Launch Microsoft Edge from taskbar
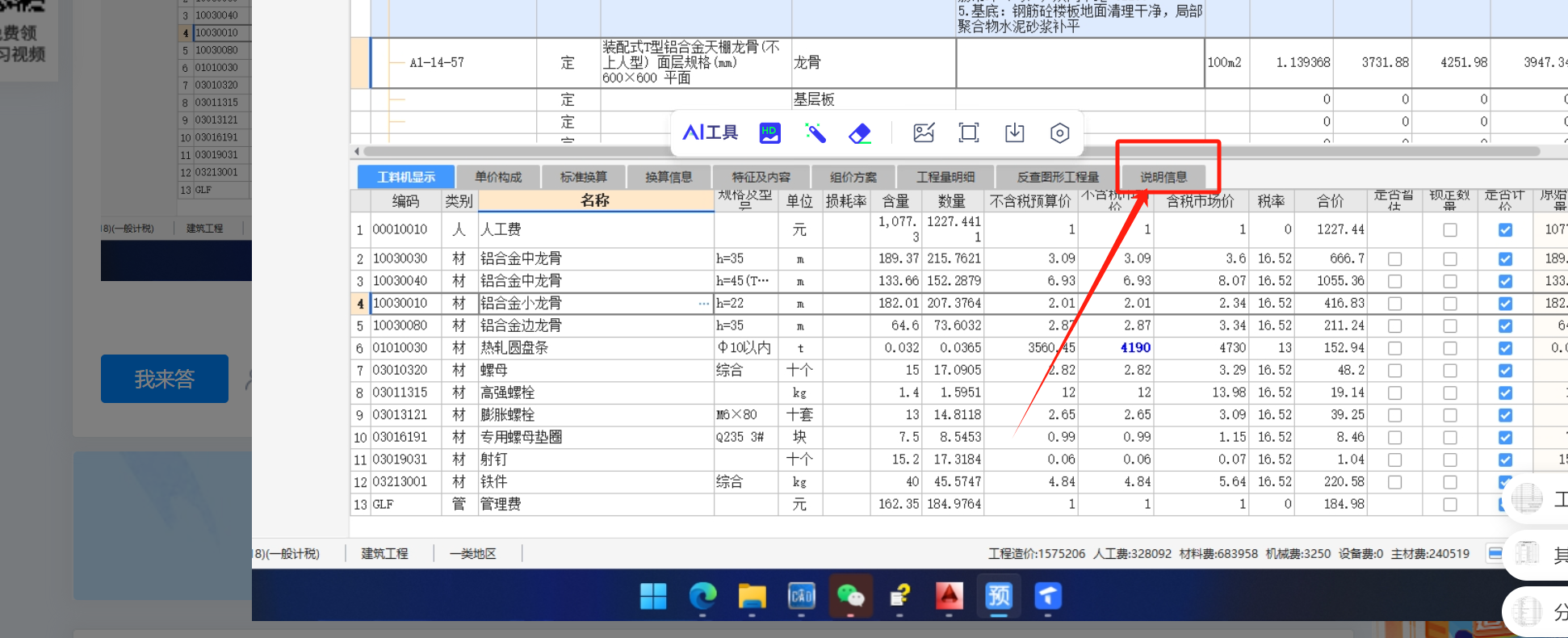Viewport: 1568px width, 638px height. tap(702, 597)
